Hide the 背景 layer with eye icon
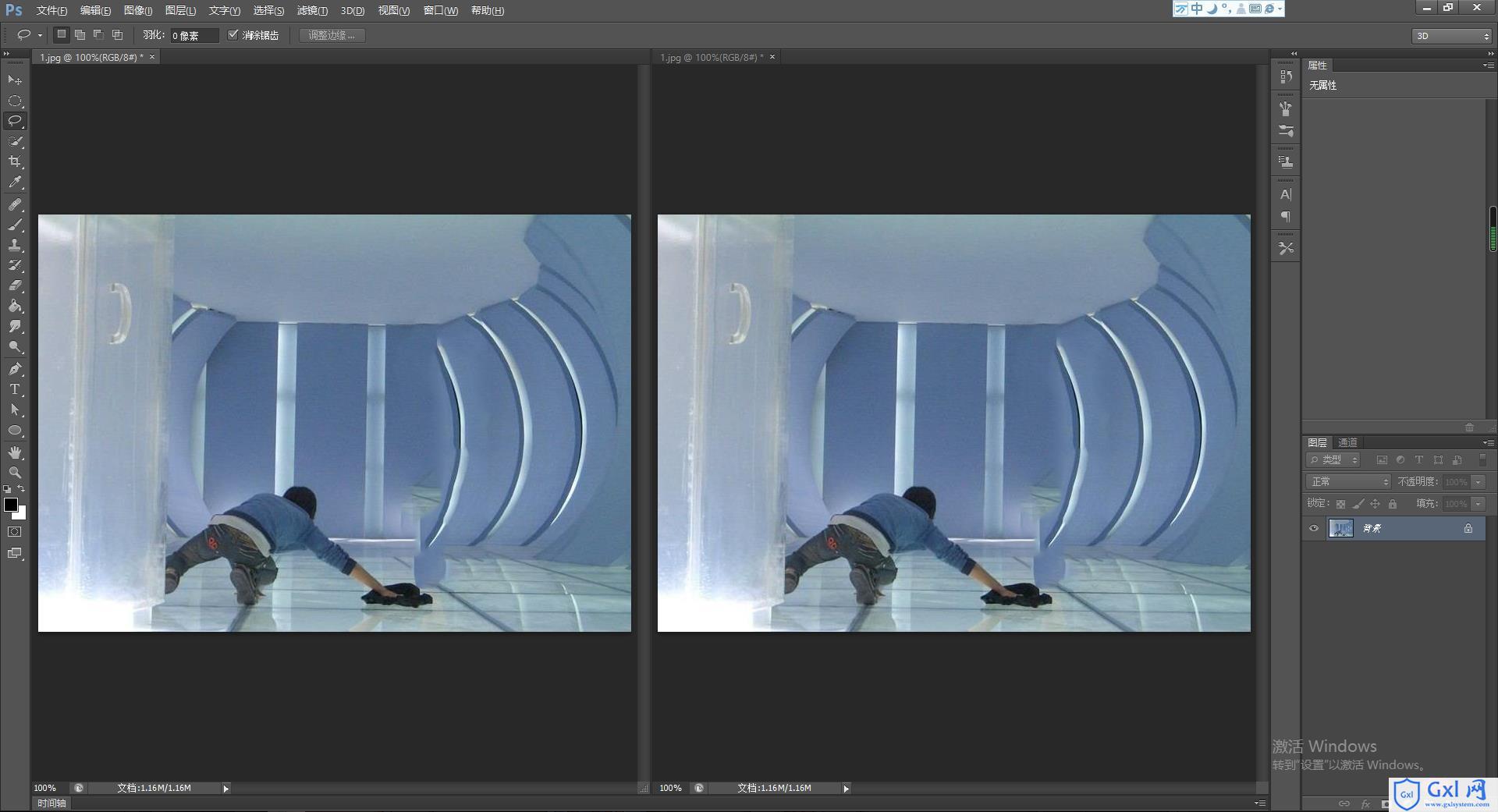This screenshot has height=812, width=1498. 1314,528
